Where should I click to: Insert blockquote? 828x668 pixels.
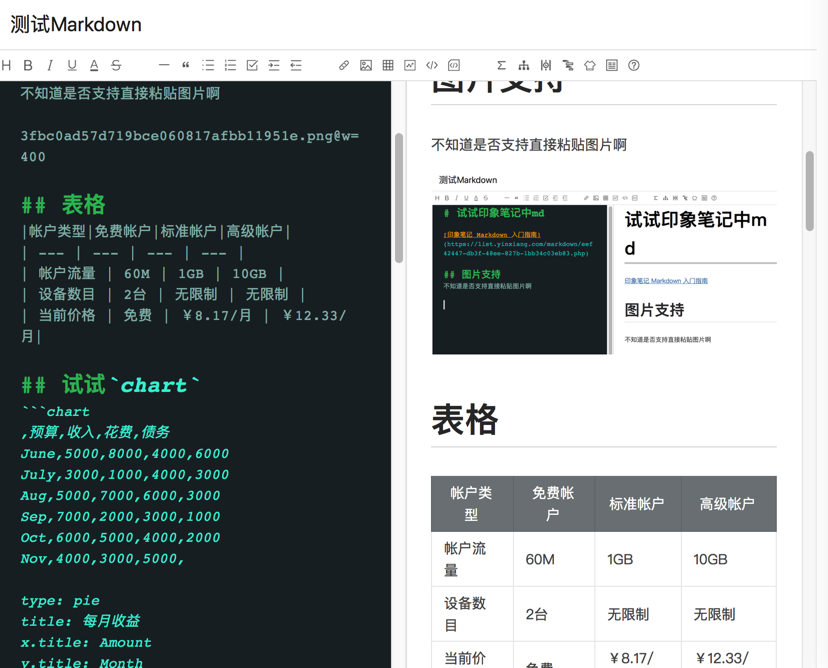pyautogui.click(x=186, y=65)
